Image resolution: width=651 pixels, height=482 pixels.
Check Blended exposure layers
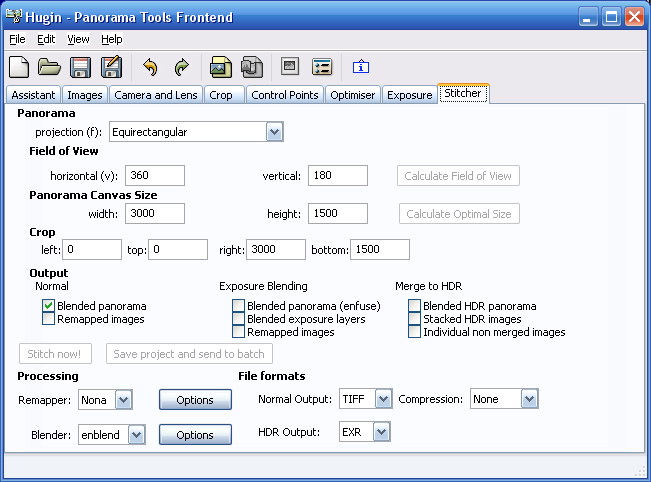(x=238, y=319)
